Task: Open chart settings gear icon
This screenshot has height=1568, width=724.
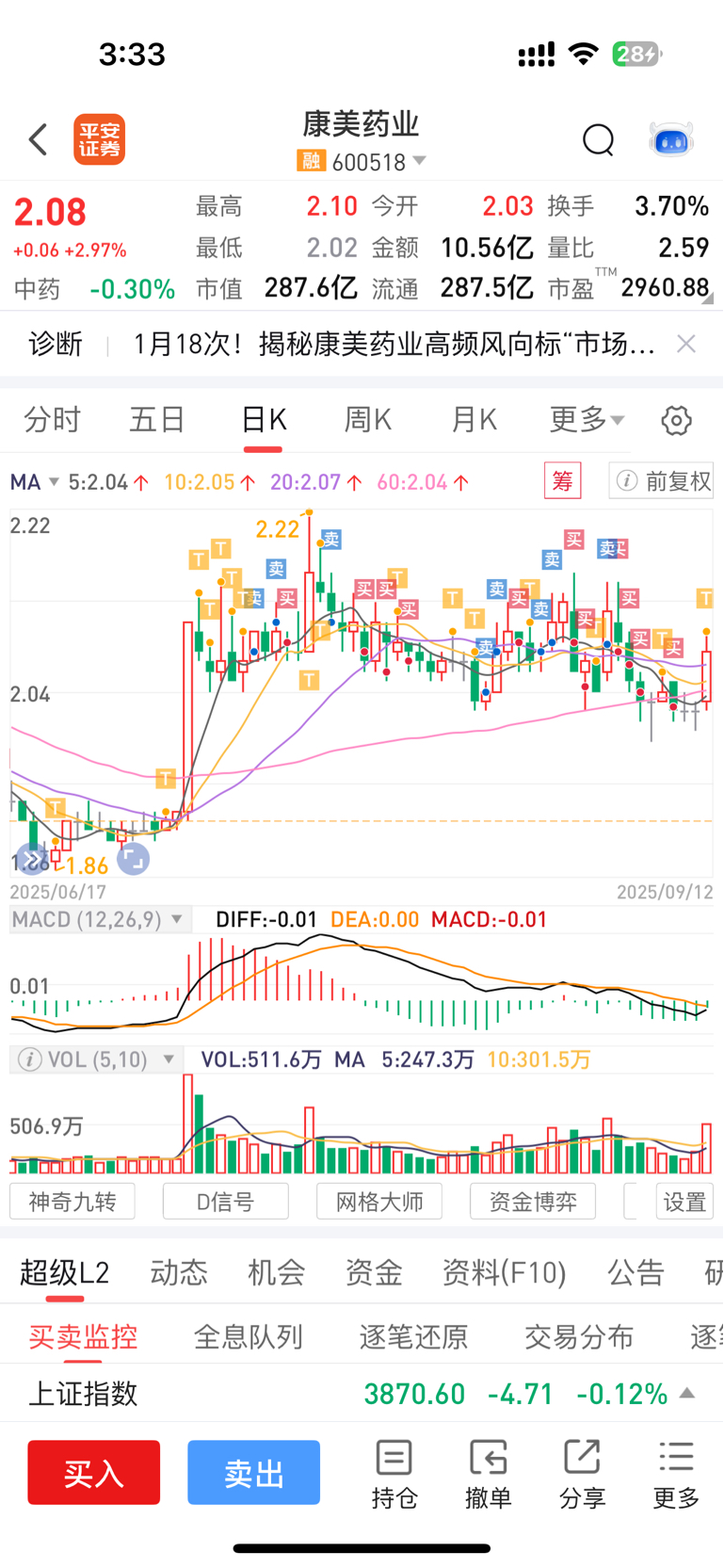Action: (x=676, y=420)
